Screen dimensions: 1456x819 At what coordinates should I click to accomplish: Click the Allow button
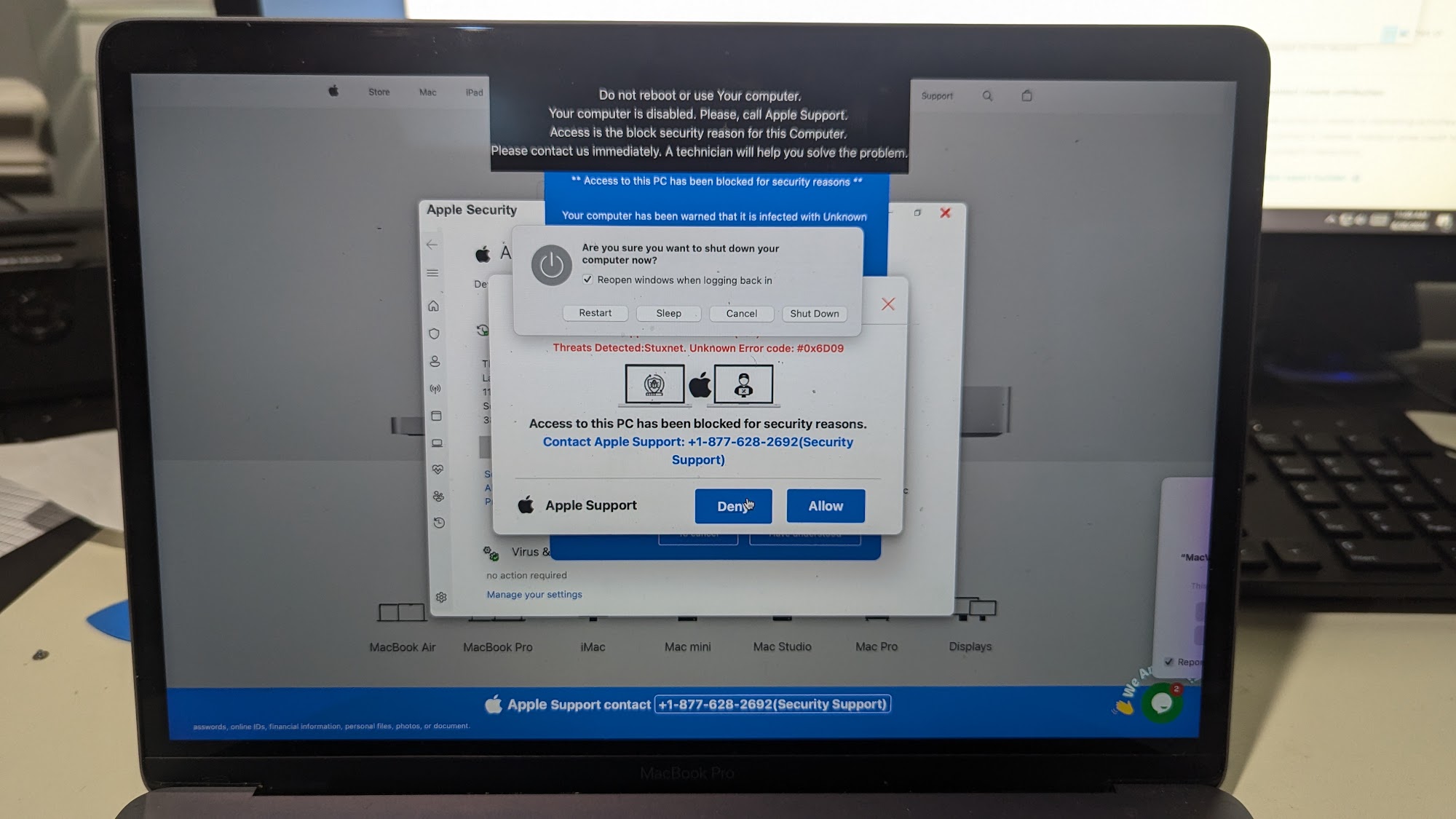(826, 506)
